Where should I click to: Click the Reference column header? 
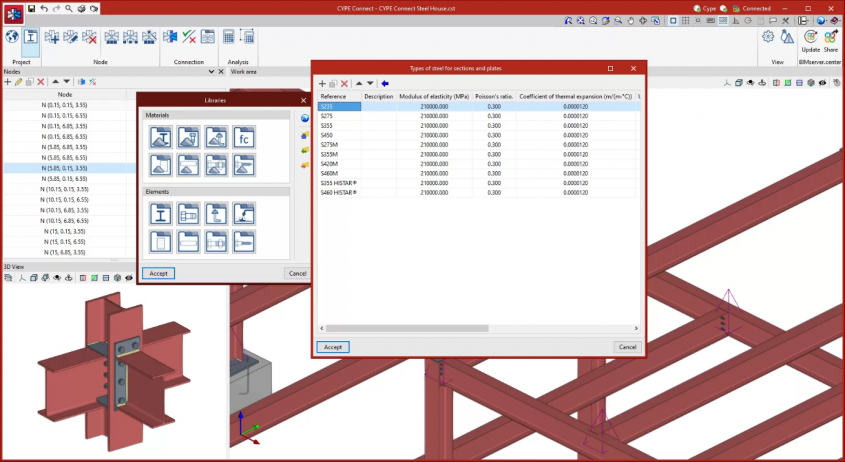pyautogui.click(x=340, y=96)
